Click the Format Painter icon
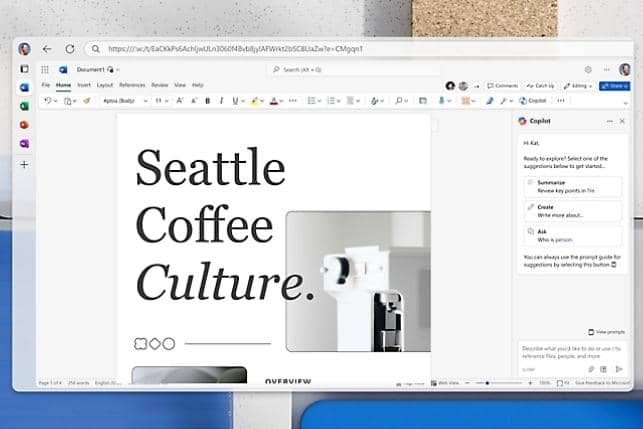The image size is (643, 429). [x=87, y=100]
